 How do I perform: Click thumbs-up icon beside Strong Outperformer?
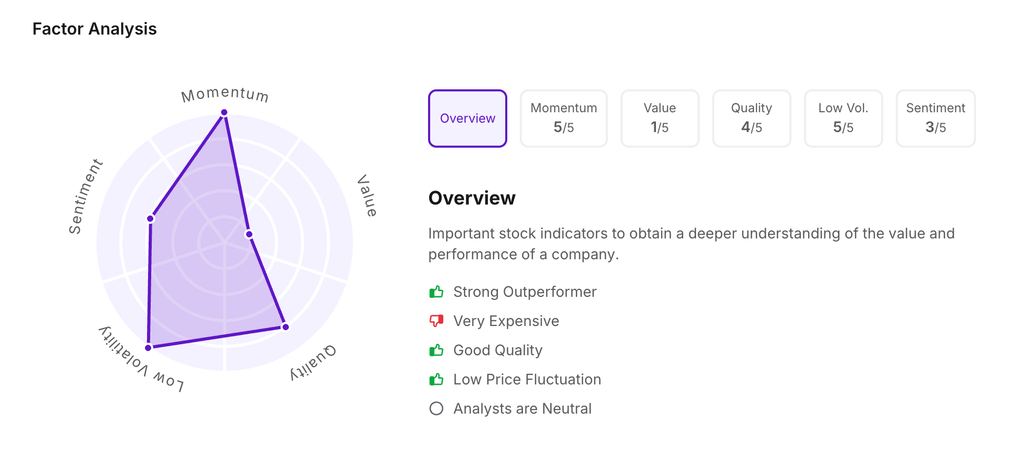[436, 292]
